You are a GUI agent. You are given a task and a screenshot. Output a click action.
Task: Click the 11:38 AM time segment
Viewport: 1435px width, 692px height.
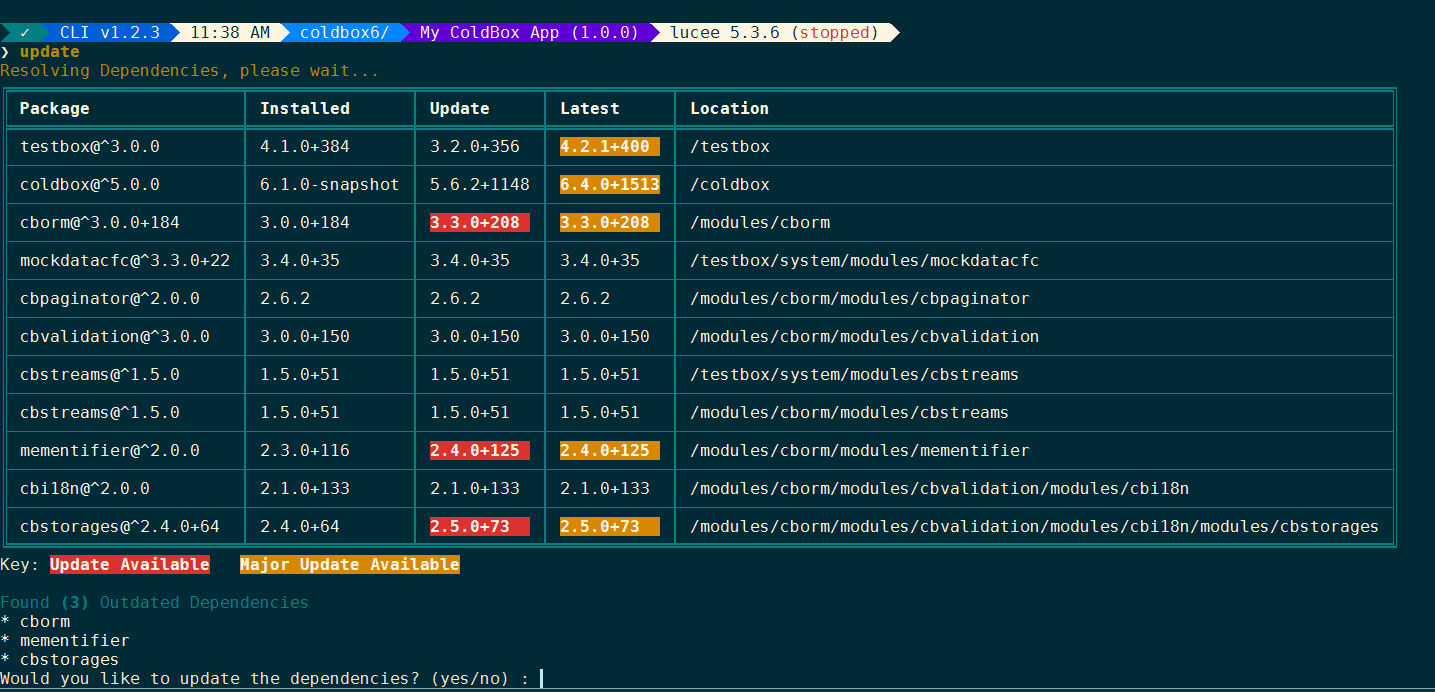(229, 33)
